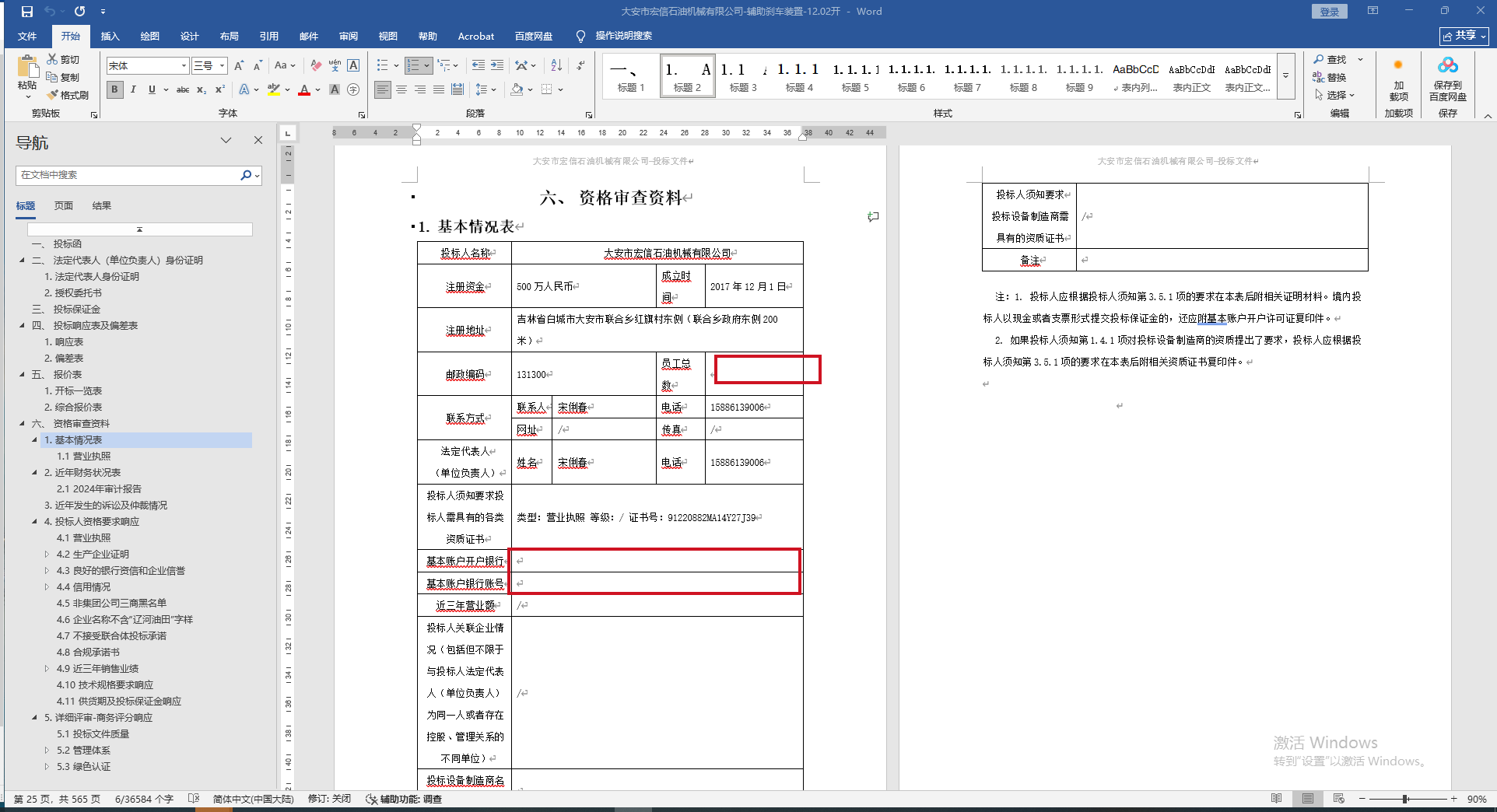
Task: Switch to Read Mode view in status bar
Action: [x=1277, y=799]
